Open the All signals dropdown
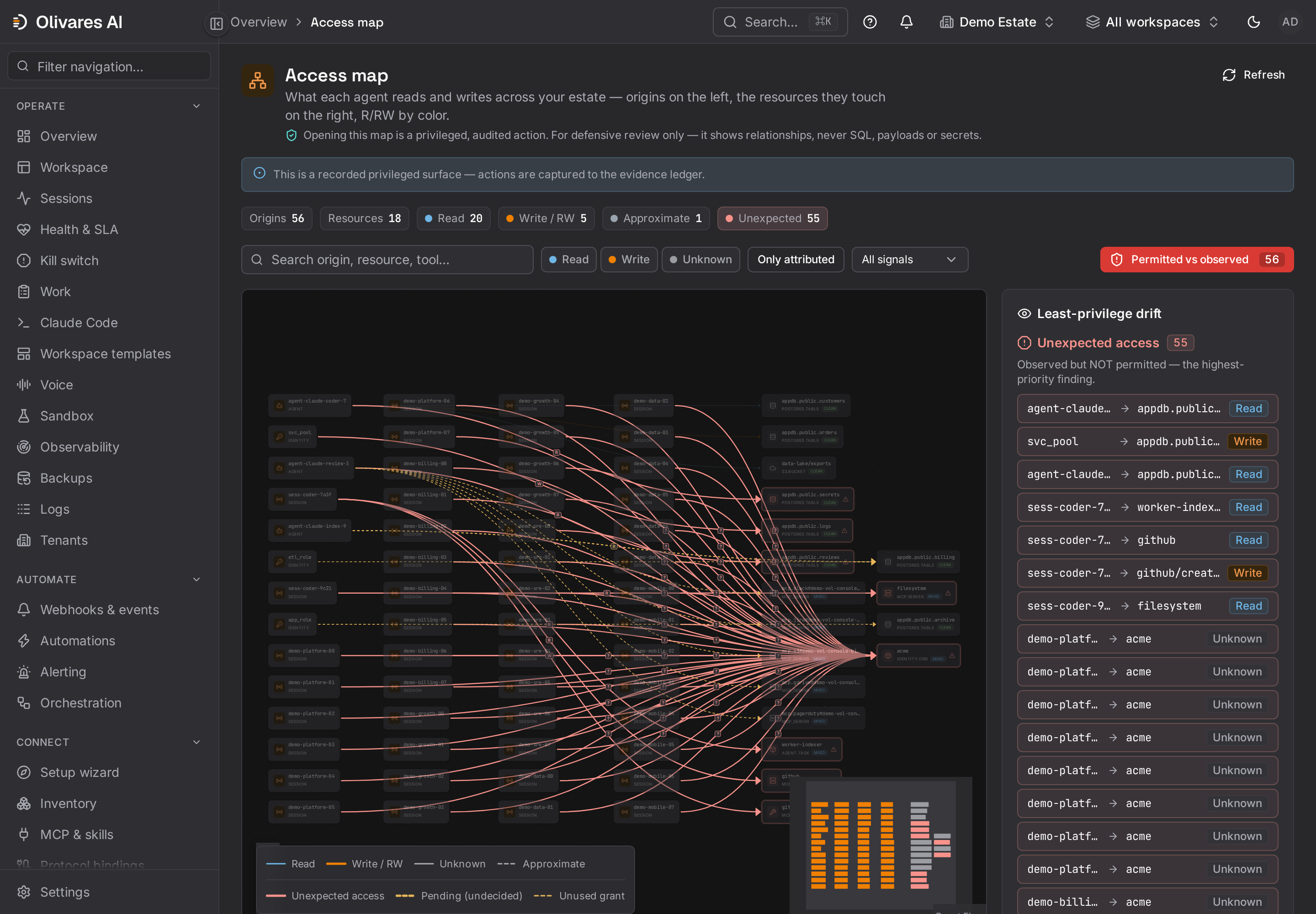Viewport: 1316px width, 914px height. tap(909, 260)
